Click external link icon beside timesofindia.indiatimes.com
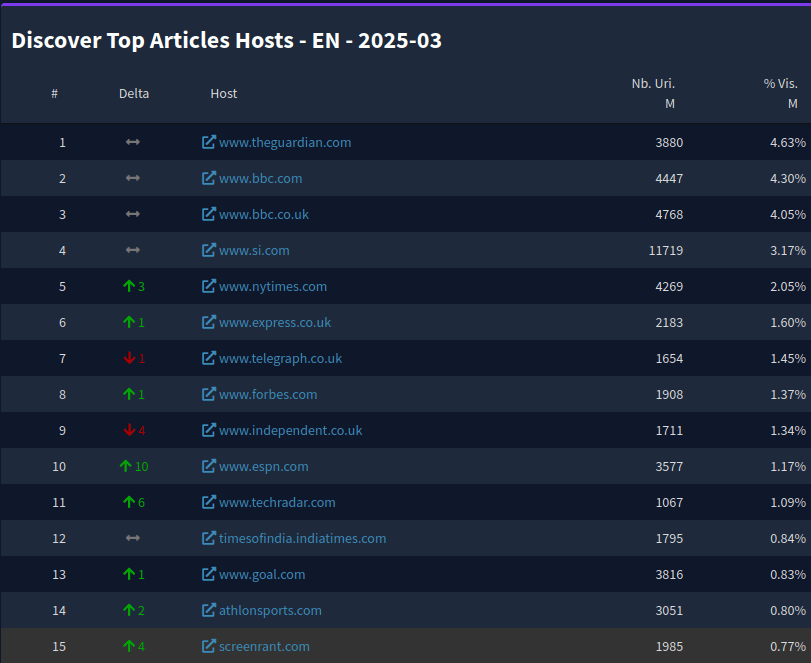Screen dimensions: 811x663 coord(208,538)
